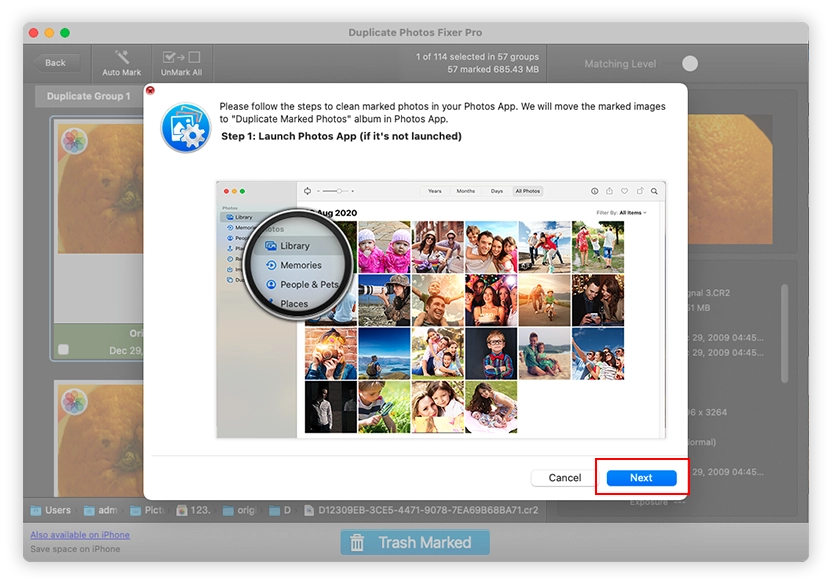Click the rotate icon in tutorial screenshot
This screenshot has height=584, width=831.
pyautogui.click(x=640, y=191)
